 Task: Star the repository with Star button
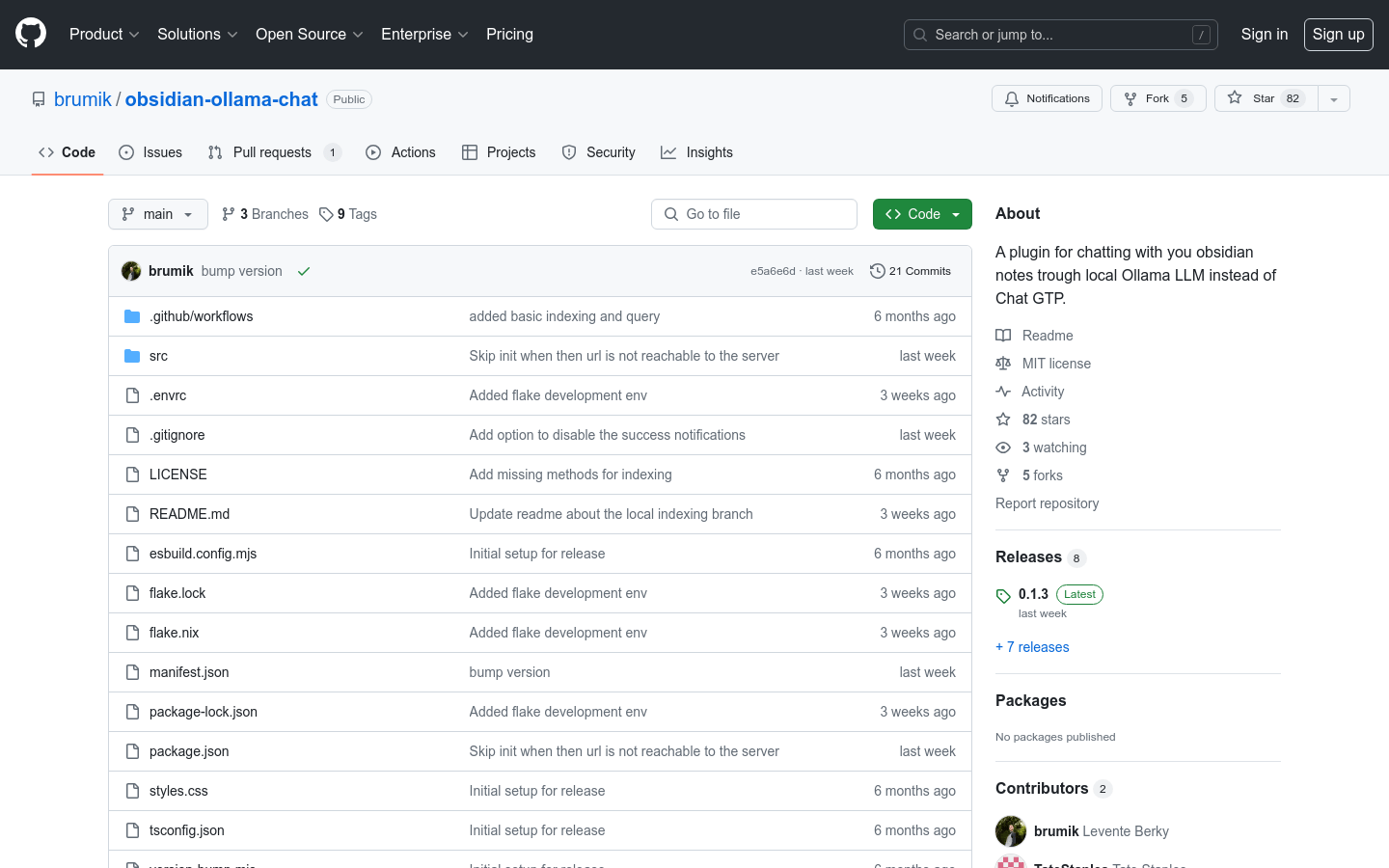tap(1266, 98)
